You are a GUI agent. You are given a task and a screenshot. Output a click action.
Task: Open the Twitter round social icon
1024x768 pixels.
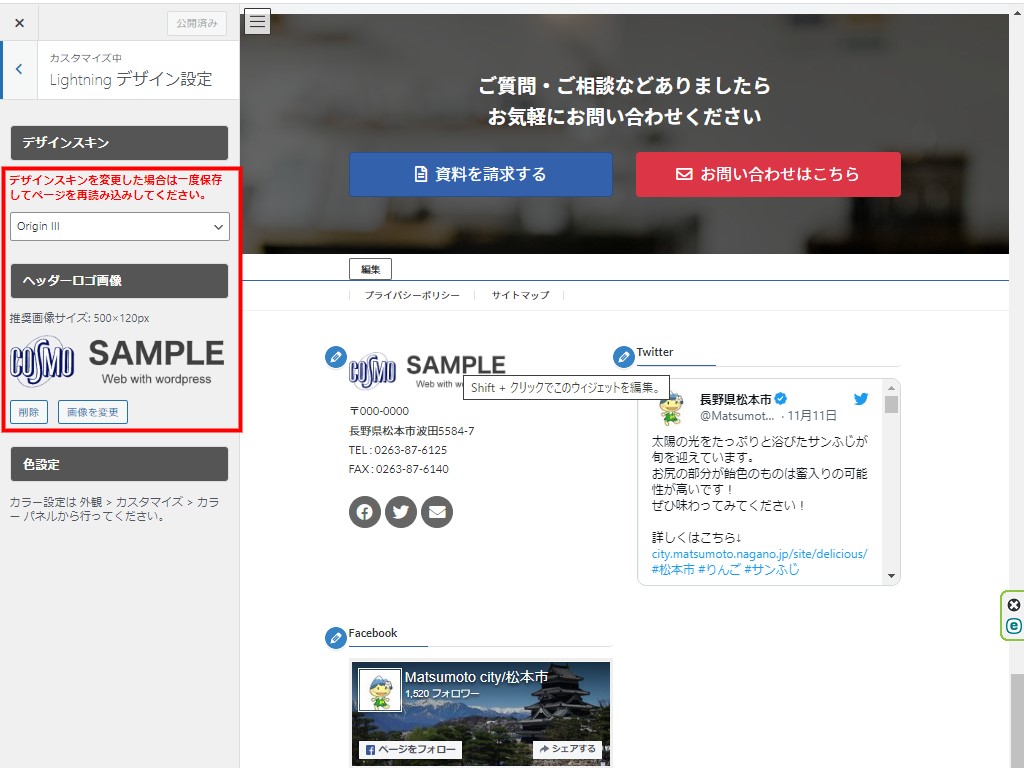click(x=400, y=512)
